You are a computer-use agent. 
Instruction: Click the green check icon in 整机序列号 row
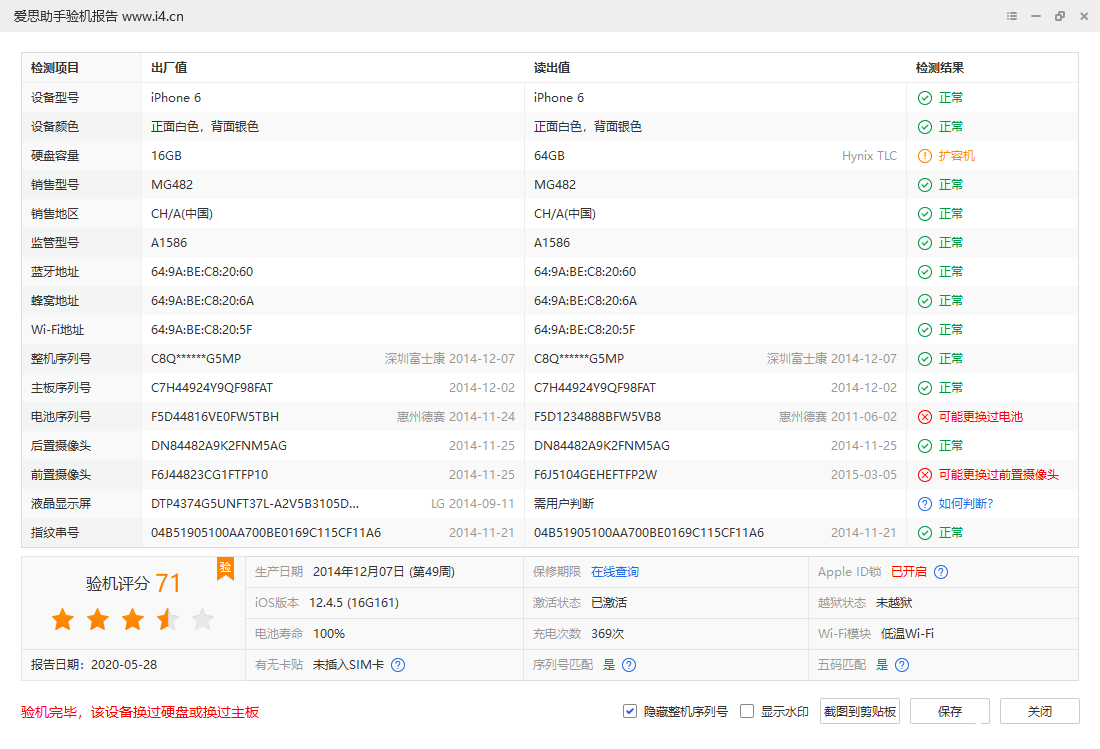(925, 358)
